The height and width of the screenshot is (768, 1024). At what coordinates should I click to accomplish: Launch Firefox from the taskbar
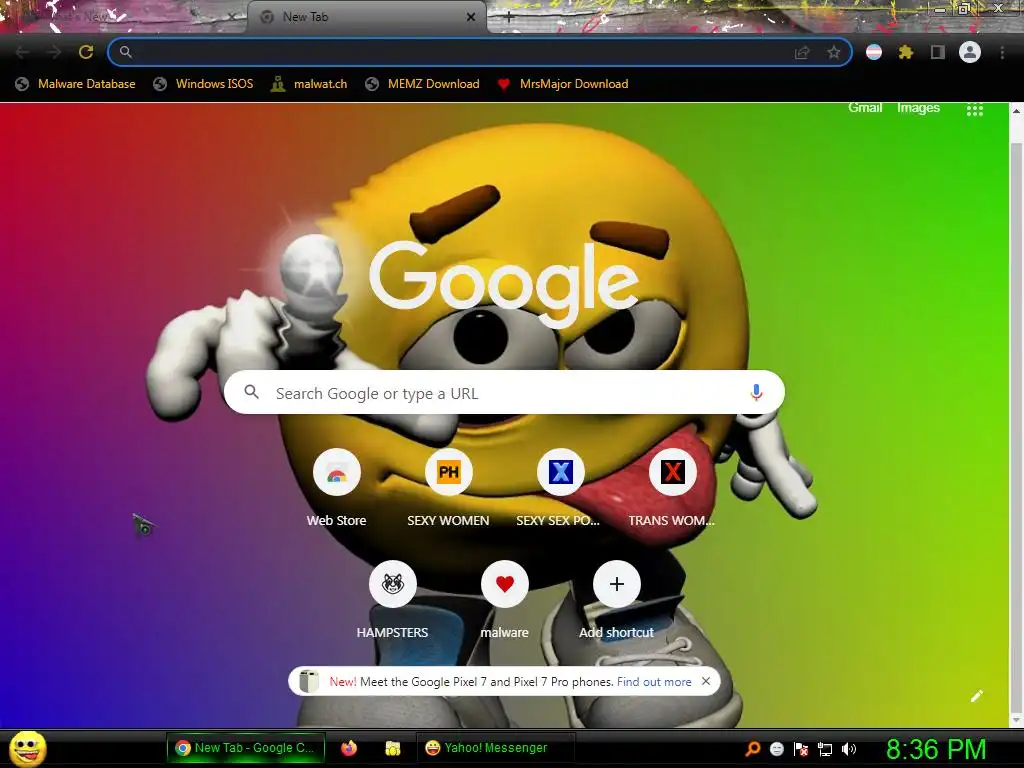point(349,748)
